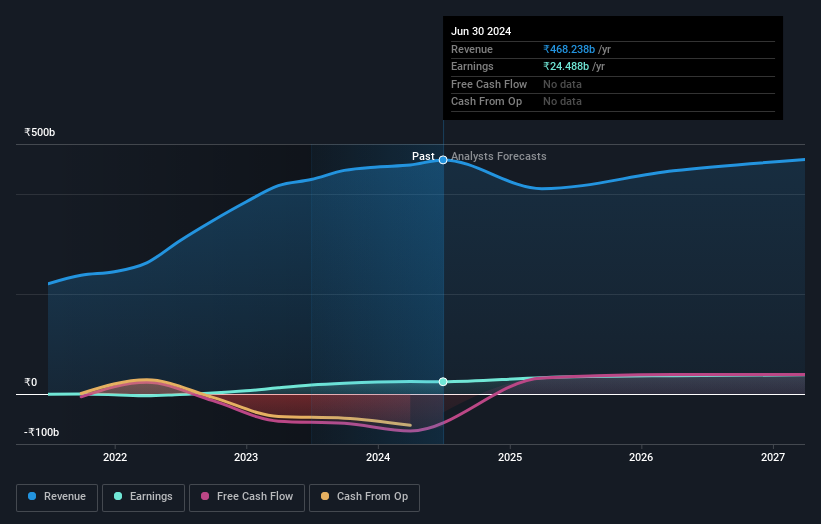This screenshot has height=524, width=821.
Task: Click the ₹500b y-axis label
Action: pos(39,132)
